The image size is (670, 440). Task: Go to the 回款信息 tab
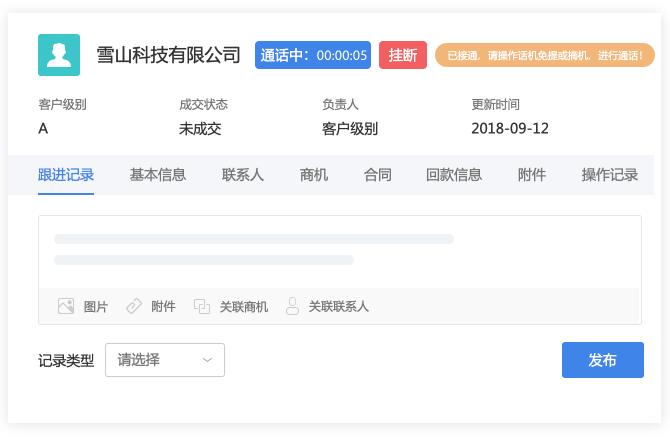pos(454,175)
